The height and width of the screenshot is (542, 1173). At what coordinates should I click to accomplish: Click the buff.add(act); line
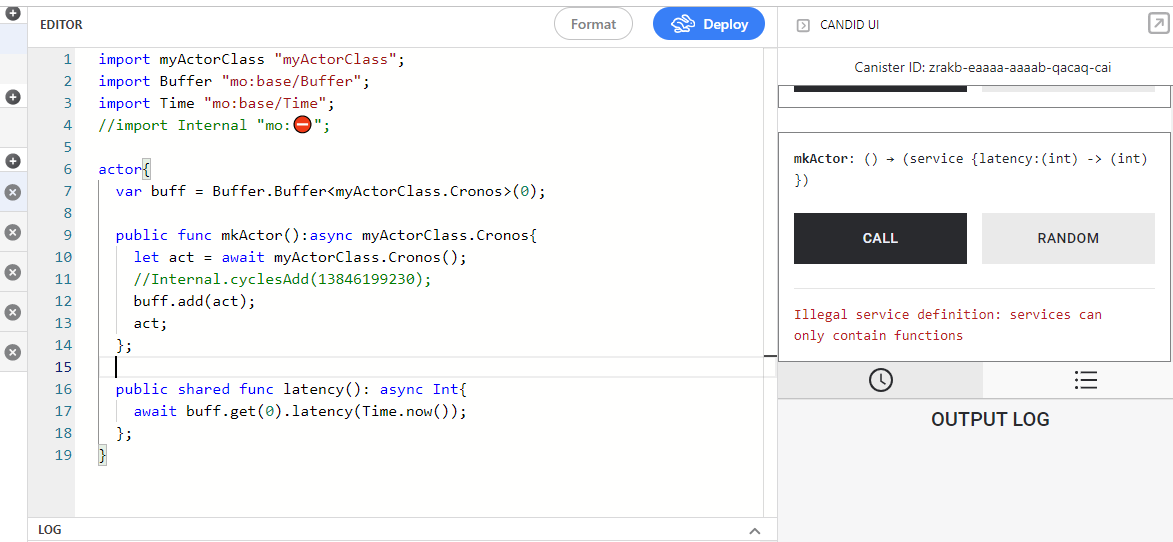coord(195,301)
